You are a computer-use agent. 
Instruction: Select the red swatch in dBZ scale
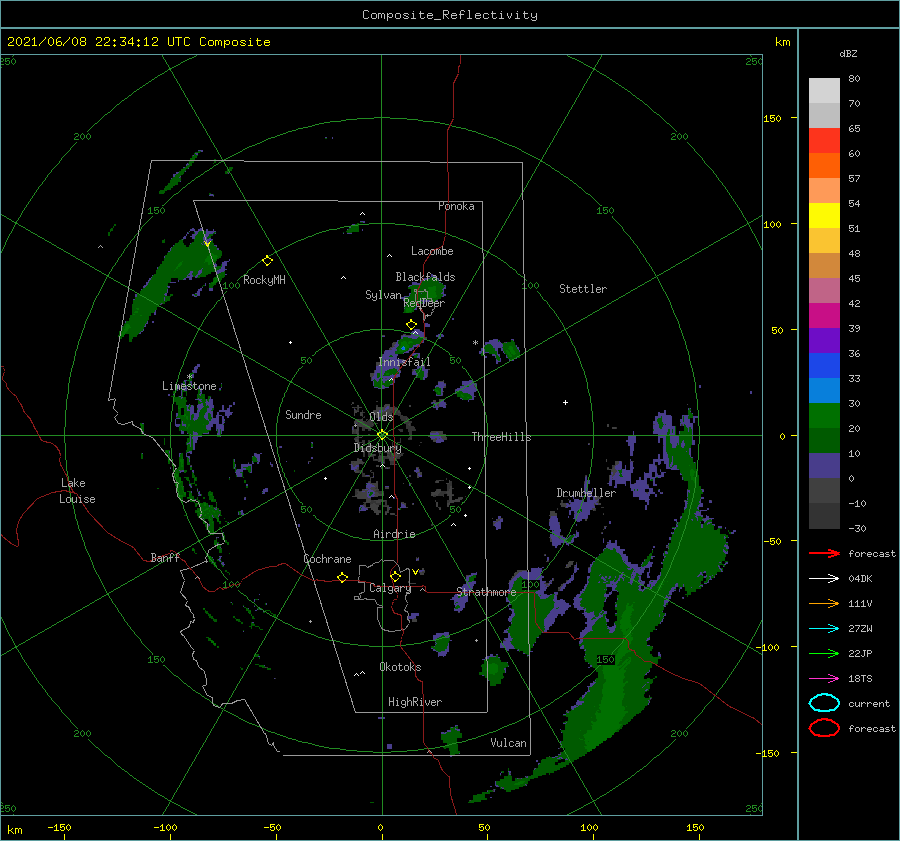pyautogui.click(x=824, y=141)
